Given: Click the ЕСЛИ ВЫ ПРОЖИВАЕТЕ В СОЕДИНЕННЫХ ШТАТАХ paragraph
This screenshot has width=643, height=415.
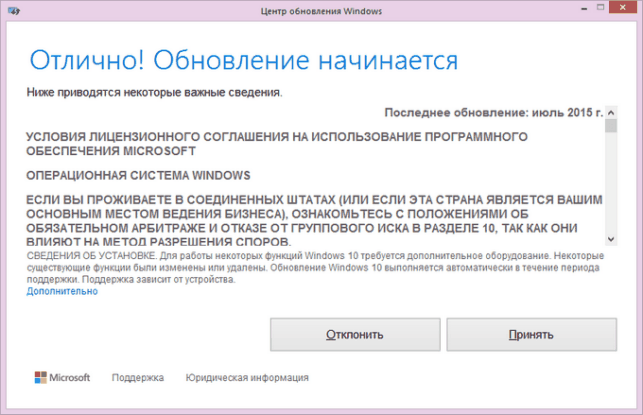Looking at the screenshot, I should click(314, 220).
